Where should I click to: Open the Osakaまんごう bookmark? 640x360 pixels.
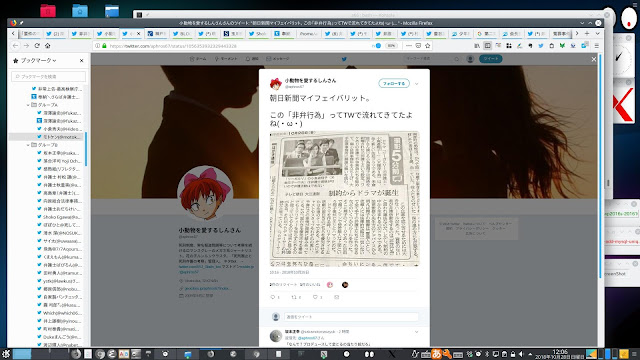pyautogui.click(x=59, y=337)
